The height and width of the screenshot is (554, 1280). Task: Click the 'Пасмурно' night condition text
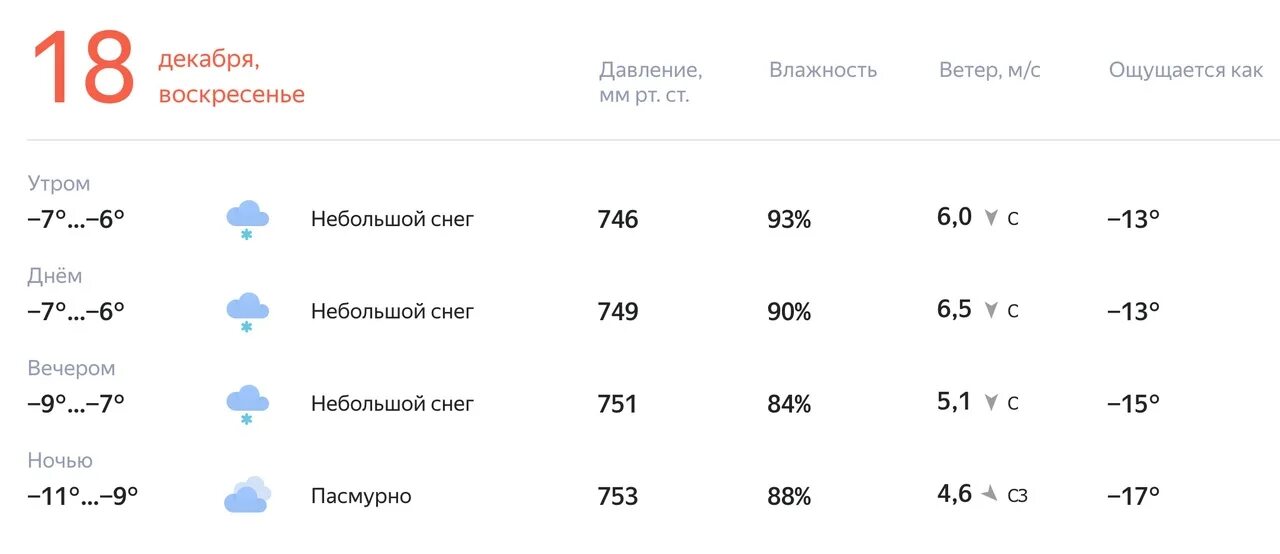coord(361,496)
